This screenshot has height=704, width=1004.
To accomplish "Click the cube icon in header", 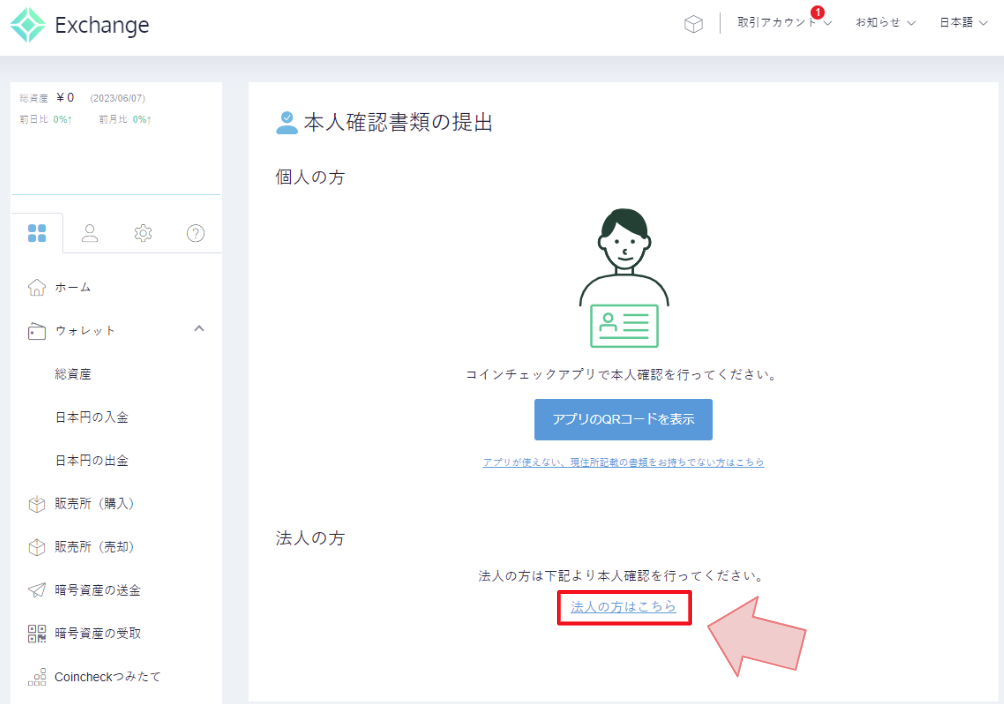I will [x=693, y=24].
